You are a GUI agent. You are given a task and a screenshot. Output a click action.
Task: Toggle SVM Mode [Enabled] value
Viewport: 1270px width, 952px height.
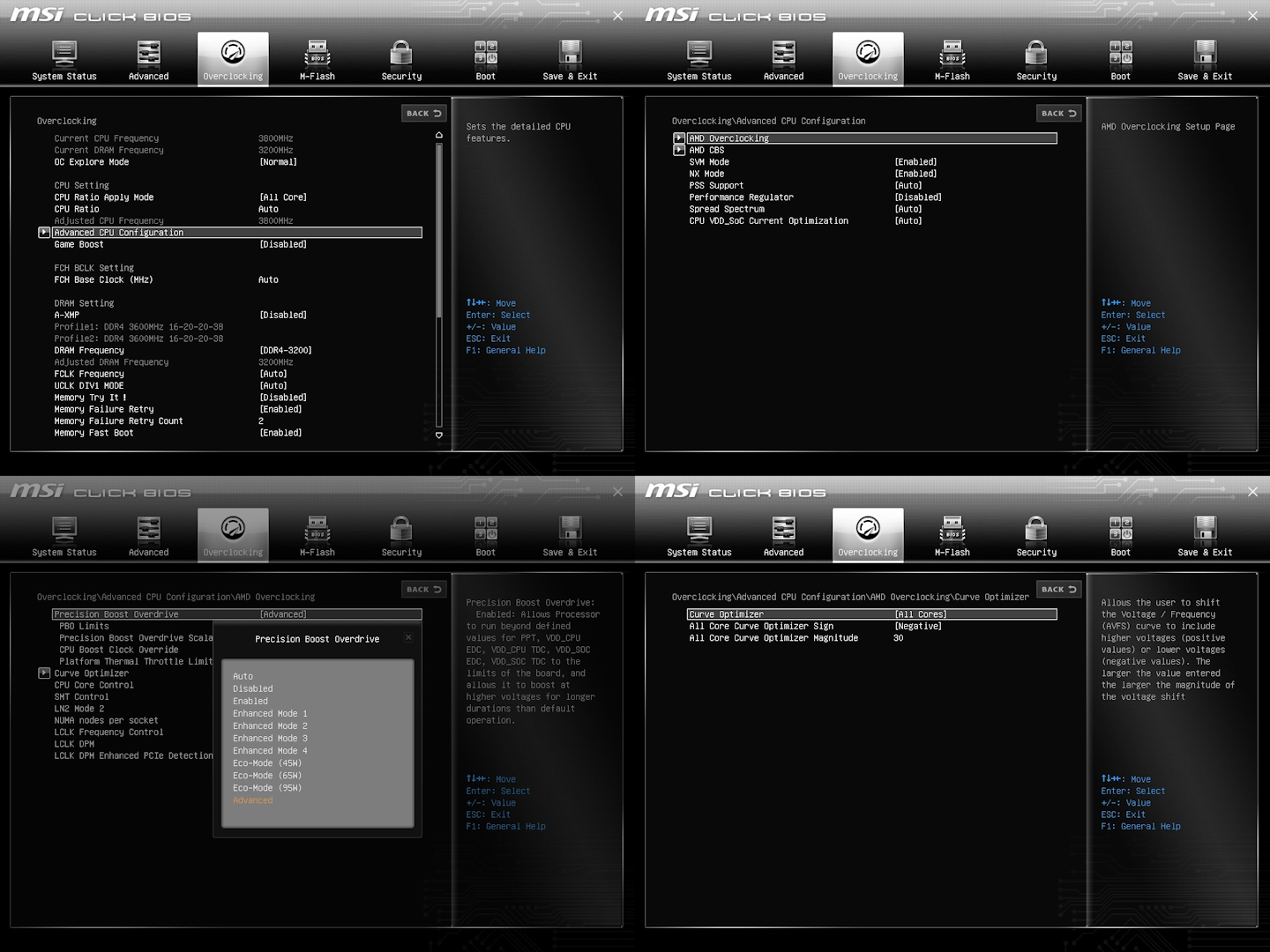[x=915, y=162]
